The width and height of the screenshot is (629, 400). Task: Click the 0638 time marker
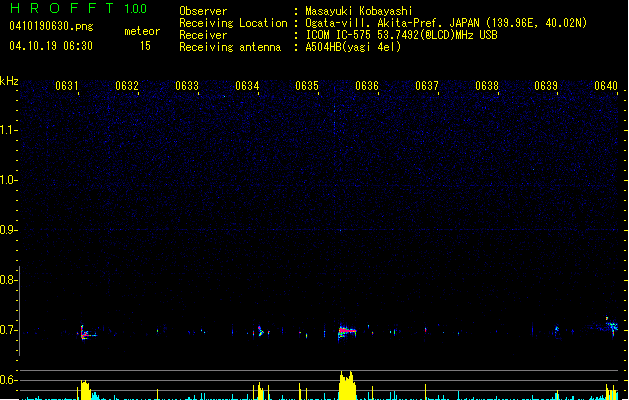point(487,86)
